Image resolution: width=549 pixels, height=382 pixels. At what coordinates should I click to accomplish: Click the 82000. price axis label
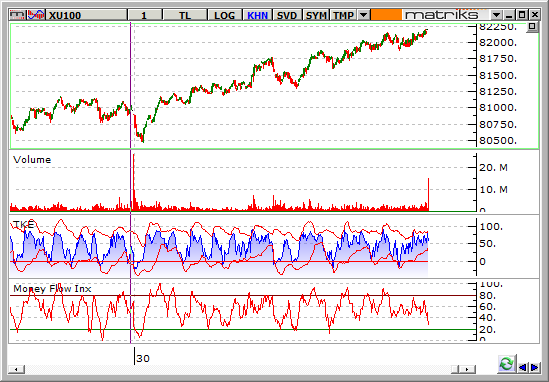pos(498,43)
